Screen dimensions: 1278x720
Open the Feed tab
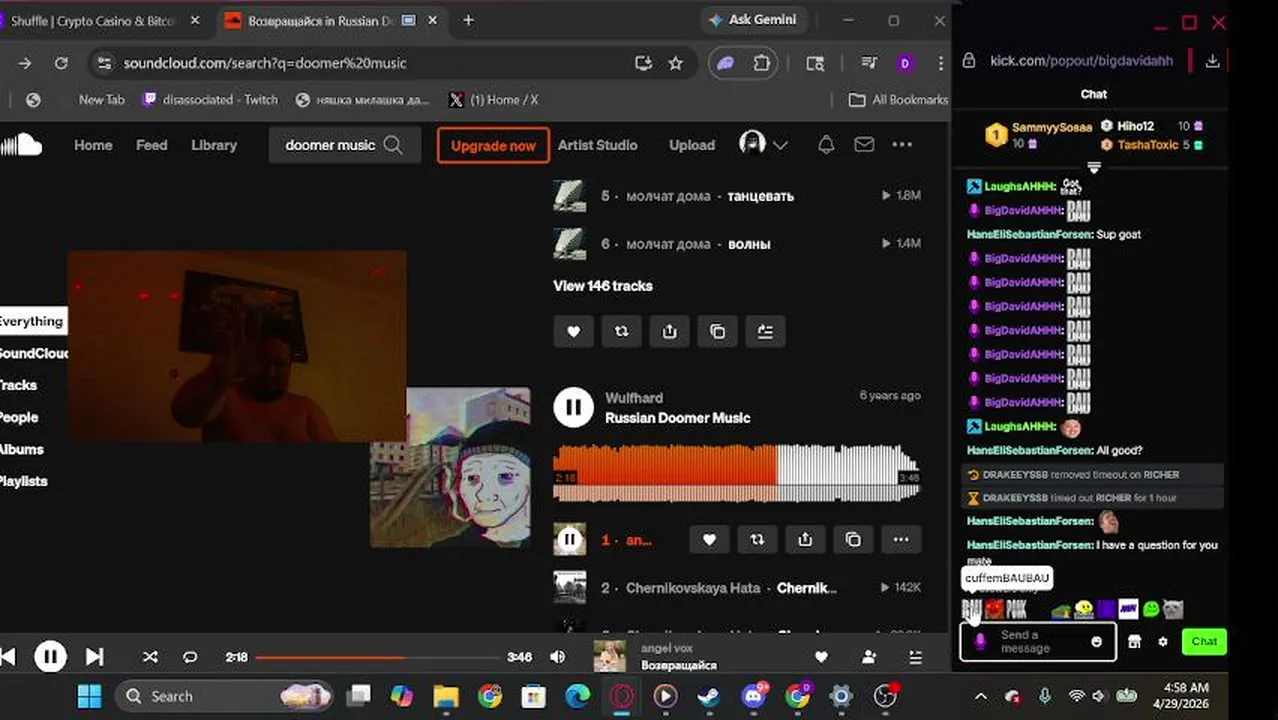[151, 145]
